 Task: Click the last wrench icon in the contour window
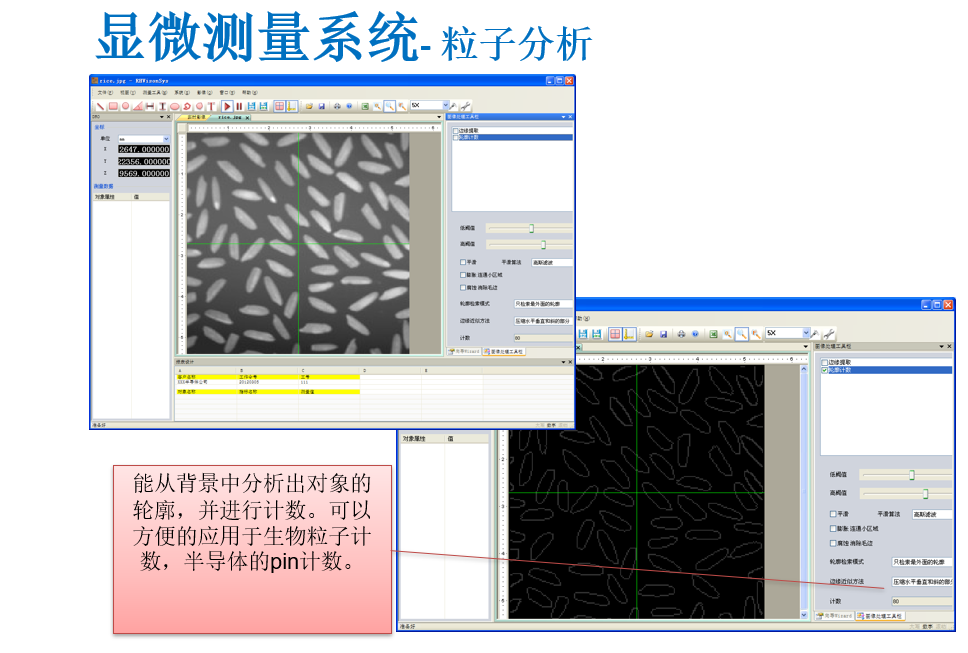click(829, 334)
